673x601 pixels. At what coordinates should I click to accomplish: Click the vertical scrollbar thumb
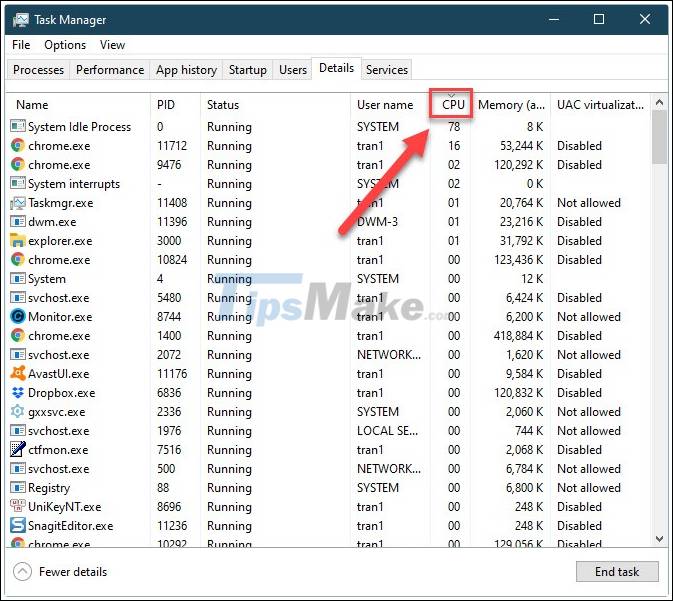(x=659, y=137)
